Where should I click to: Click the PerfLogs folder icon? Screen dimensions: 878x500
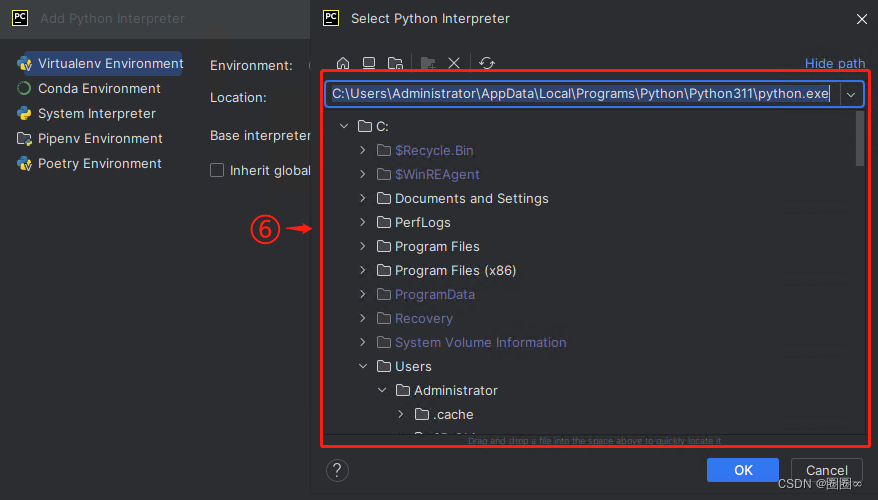(384, 222)
